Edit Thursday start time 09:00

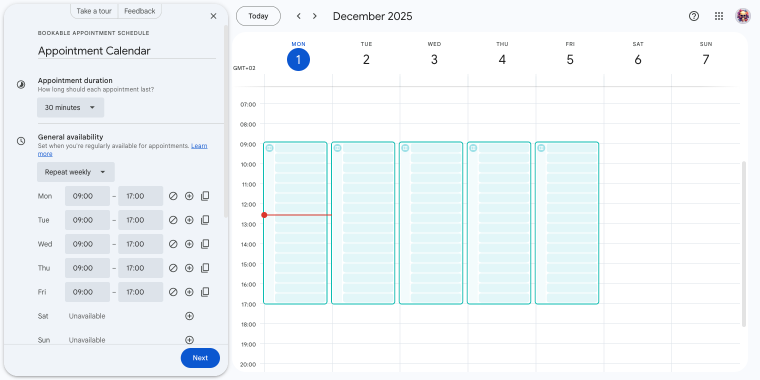point(87,268)
